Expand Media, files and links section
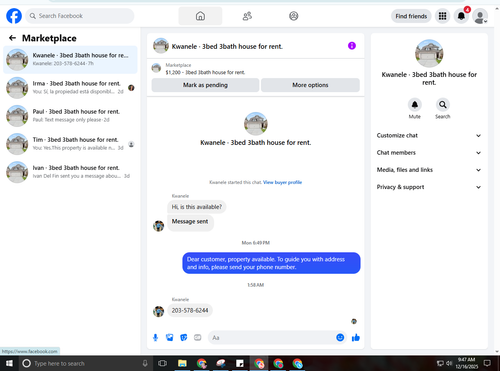Viewport: 500px width, 371px height. coord(429,170)
